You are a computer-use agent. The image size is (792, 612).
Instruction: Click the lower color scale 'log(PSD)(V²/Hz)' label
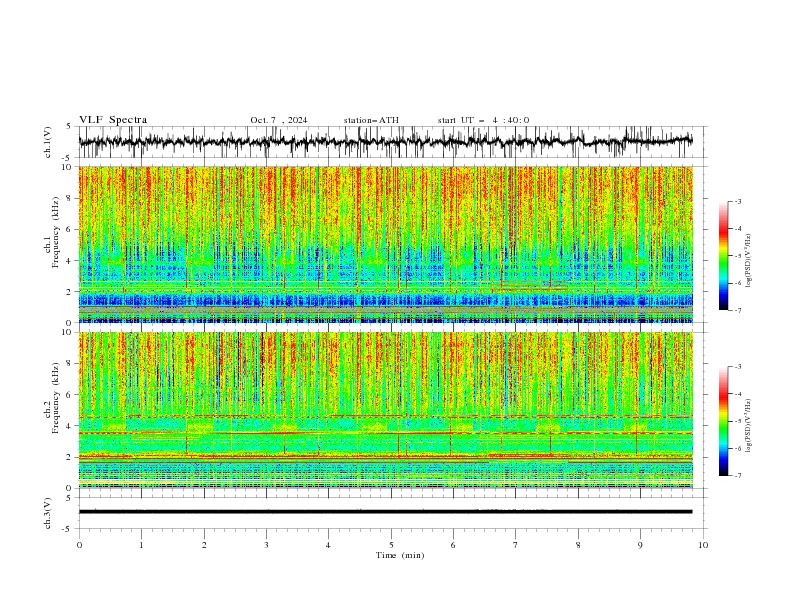[749, 426]
